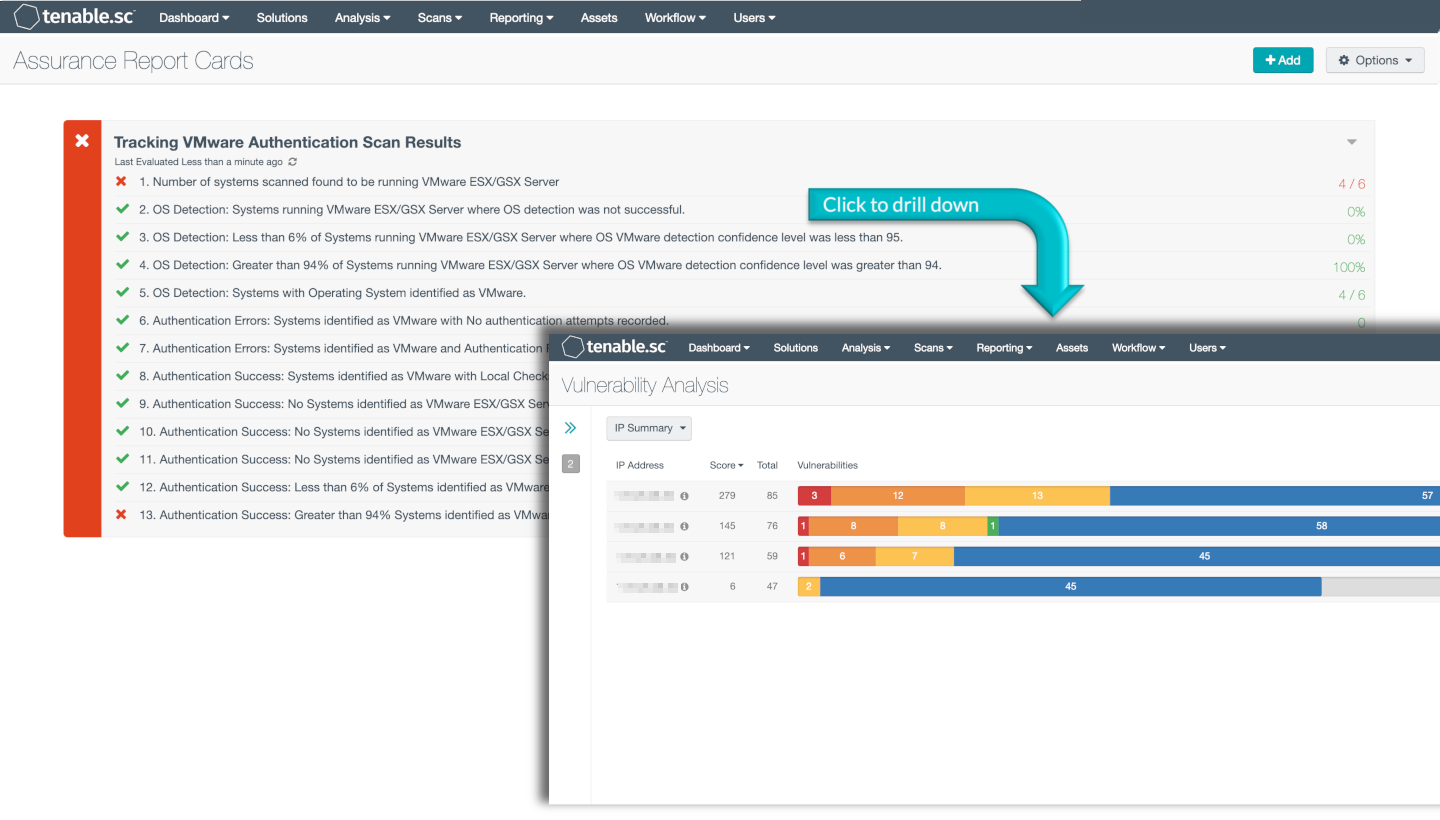Open Dashboard menu in the Vulnerability Analysis window
The width and height of the screenshot is (1440, 820).
719,348
